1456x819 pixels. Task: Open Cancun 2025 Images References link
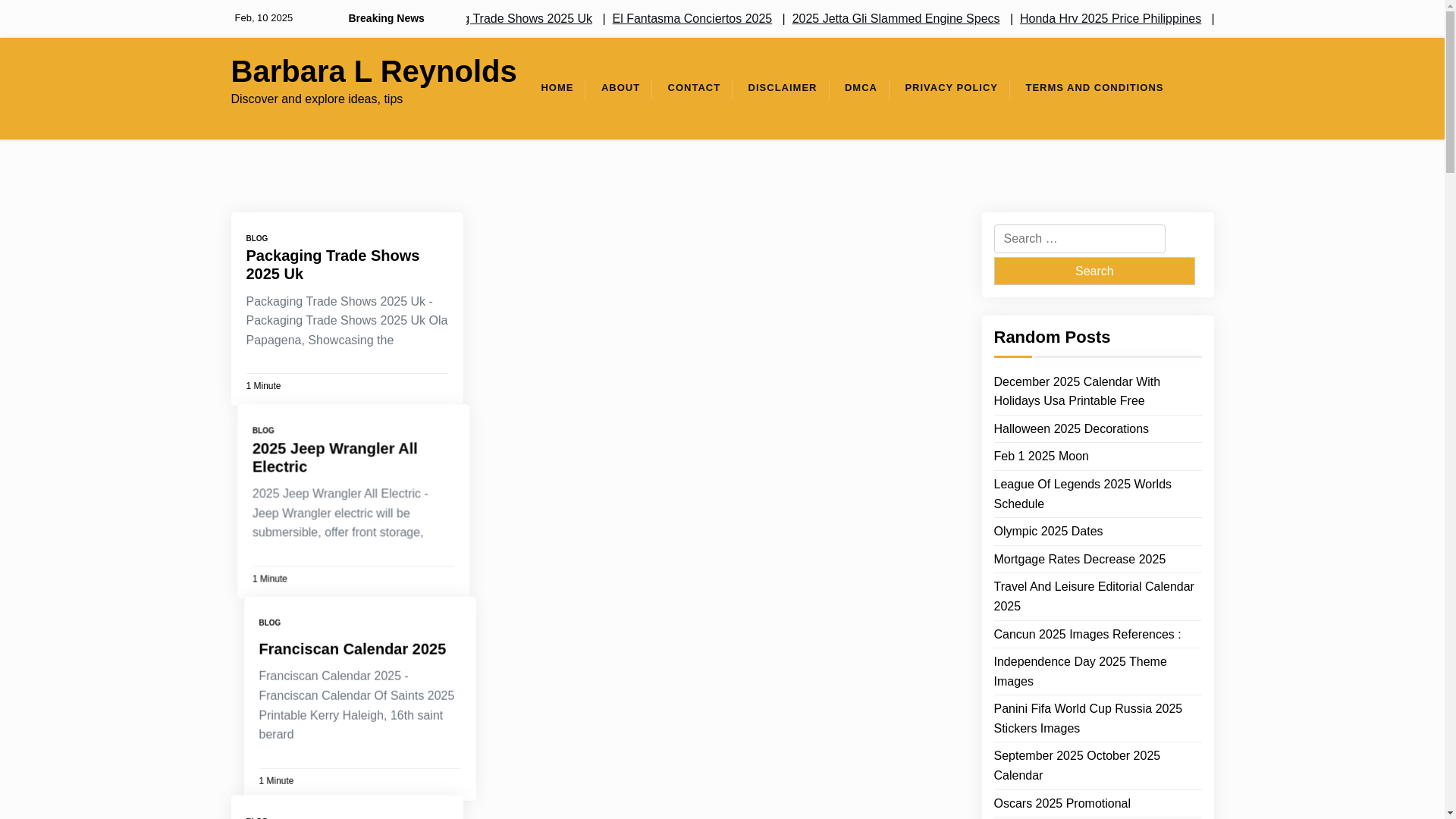tap(1087, 635)
